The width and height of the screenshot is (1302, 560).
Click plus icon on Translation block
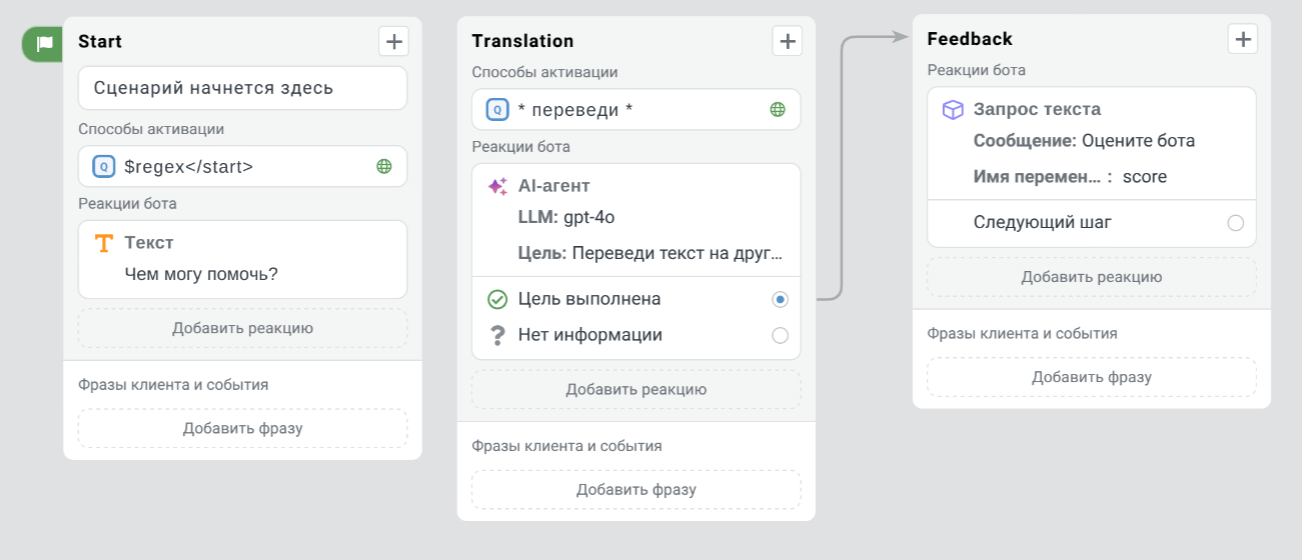(x=787, y=41)
